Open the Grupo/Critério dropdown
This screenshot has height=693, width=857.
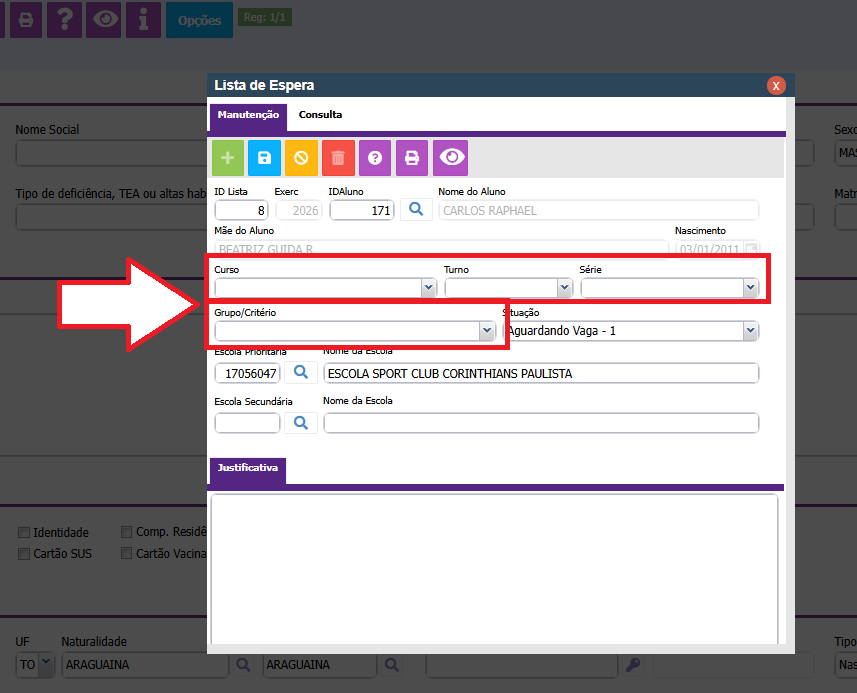(355, 331)
